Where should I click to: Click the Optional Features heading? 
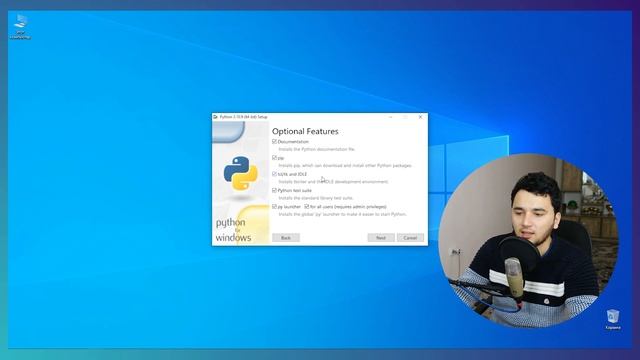click(305, 131)
